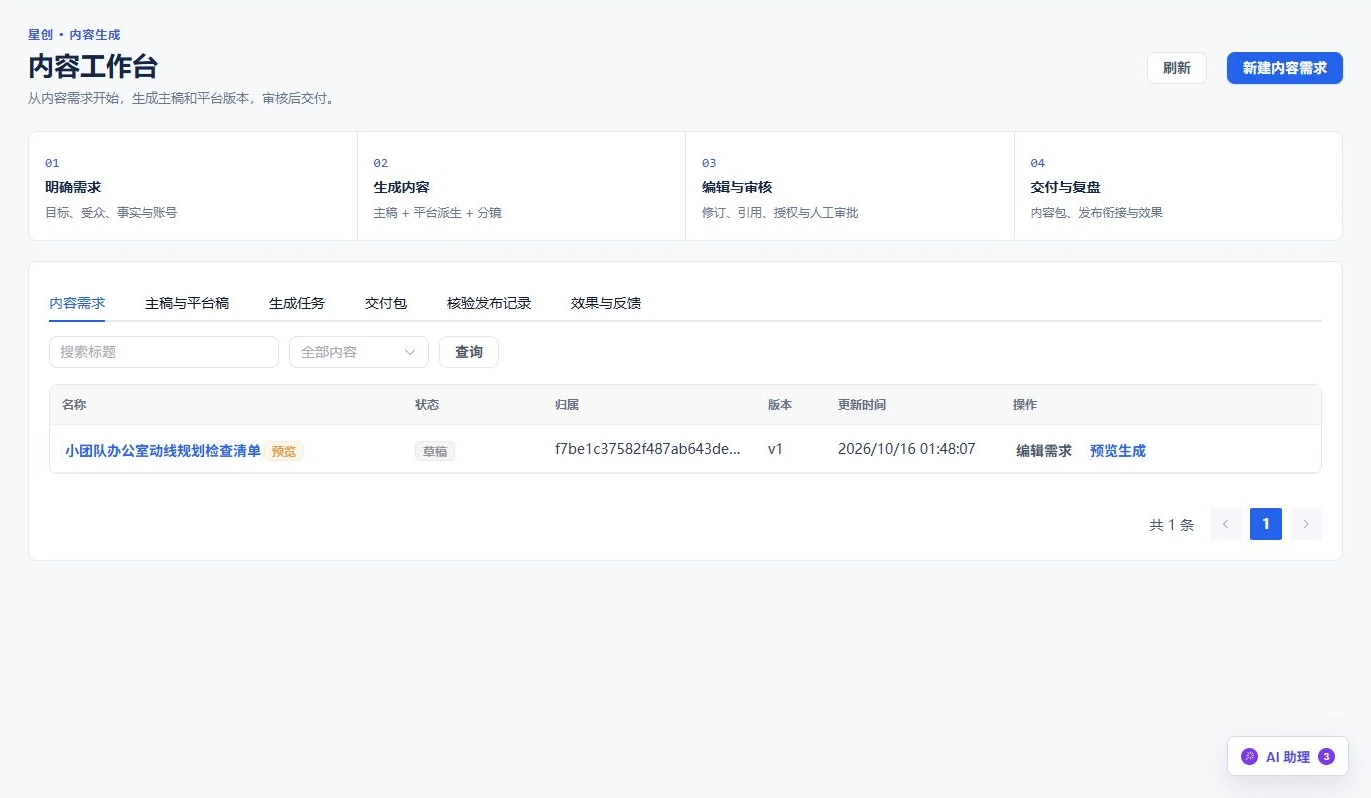Viewport: 1371px width, 798px height.
Task: Click the version cell v1
Action: click(775, 449)
